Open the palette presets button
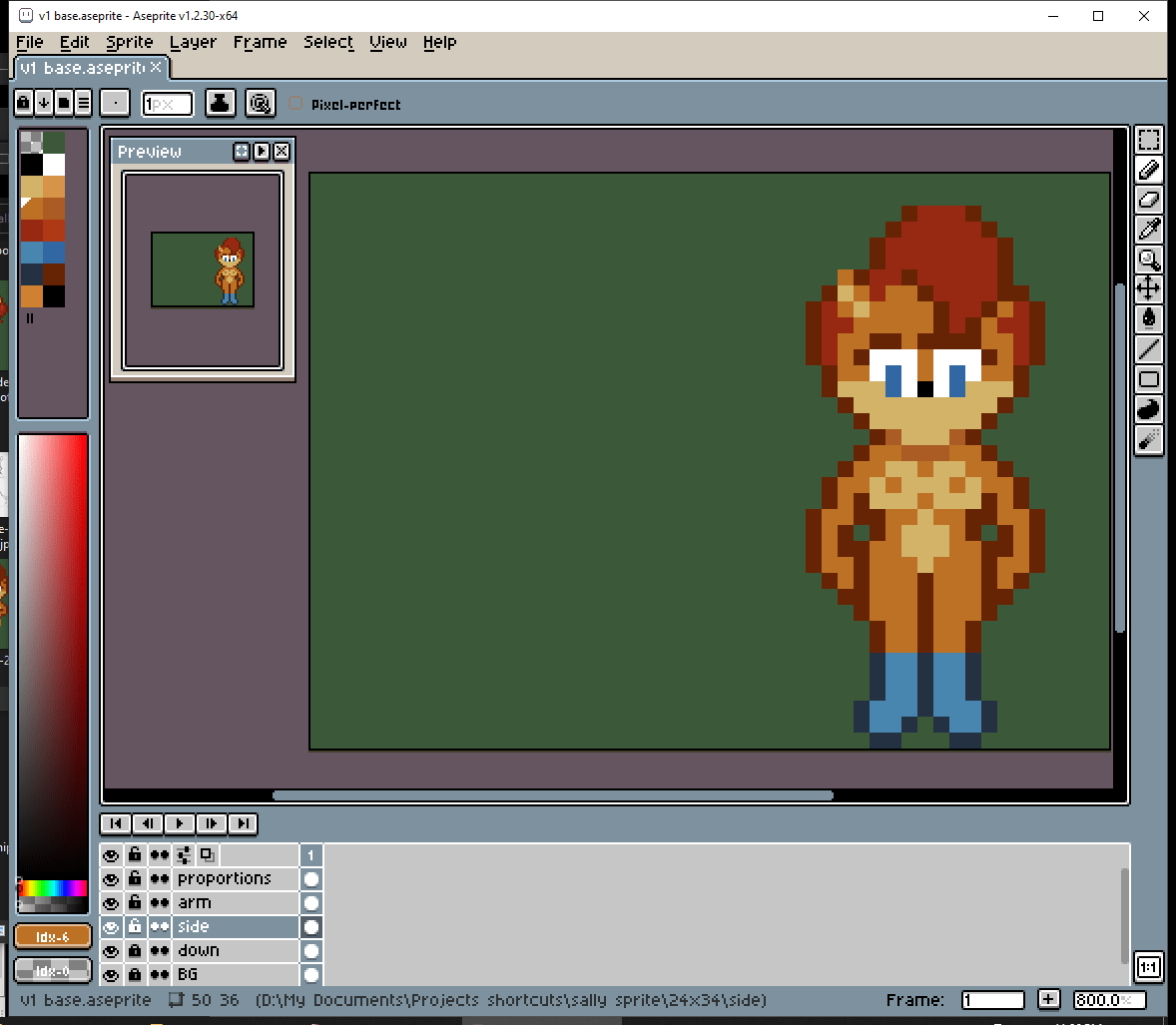Image resolution: width=1176 pixels, height=1025 pixels. [64, 103]
